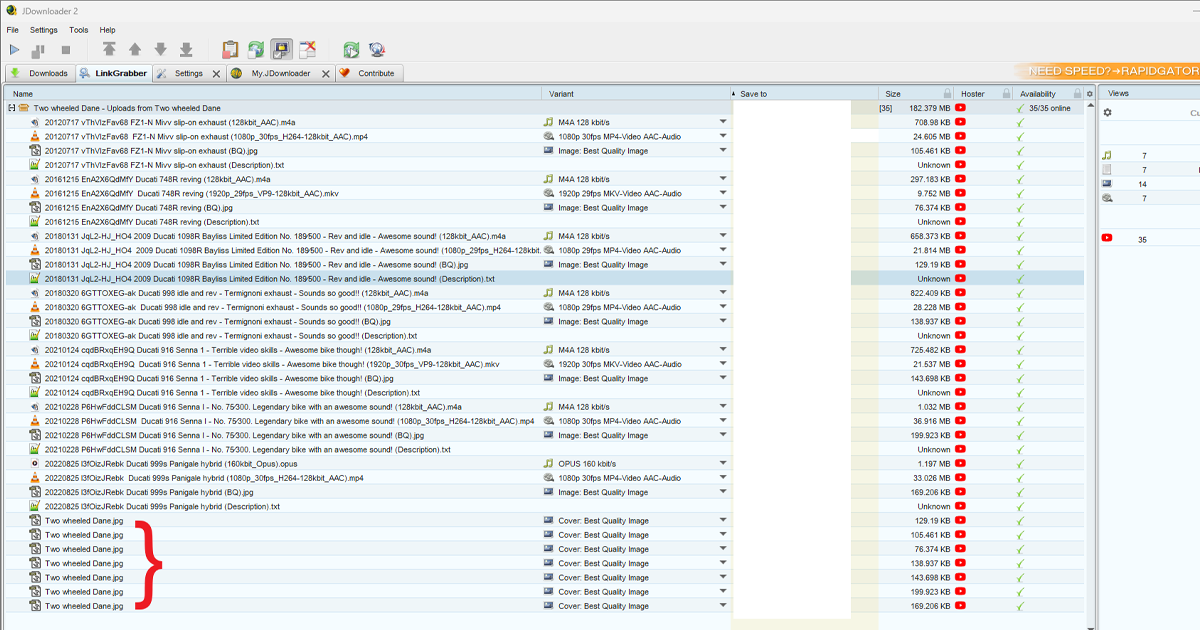Select Two wheeled Dane.jpg sized 143.698 KB
Viewport: 1200px width, 630px height.
point(545,577)
